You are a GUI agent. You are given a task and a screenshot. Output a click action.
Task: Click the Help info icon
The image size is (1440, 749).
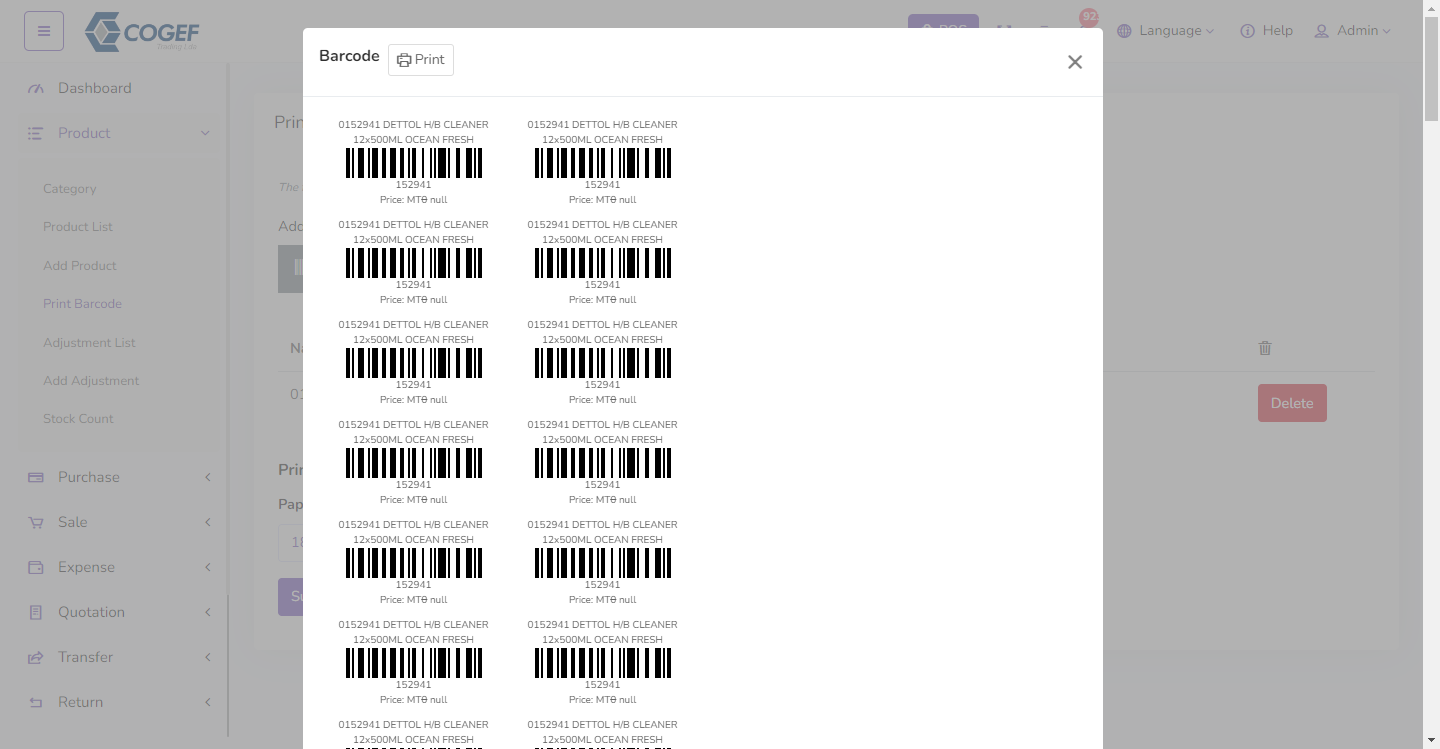click(1247, 31)
